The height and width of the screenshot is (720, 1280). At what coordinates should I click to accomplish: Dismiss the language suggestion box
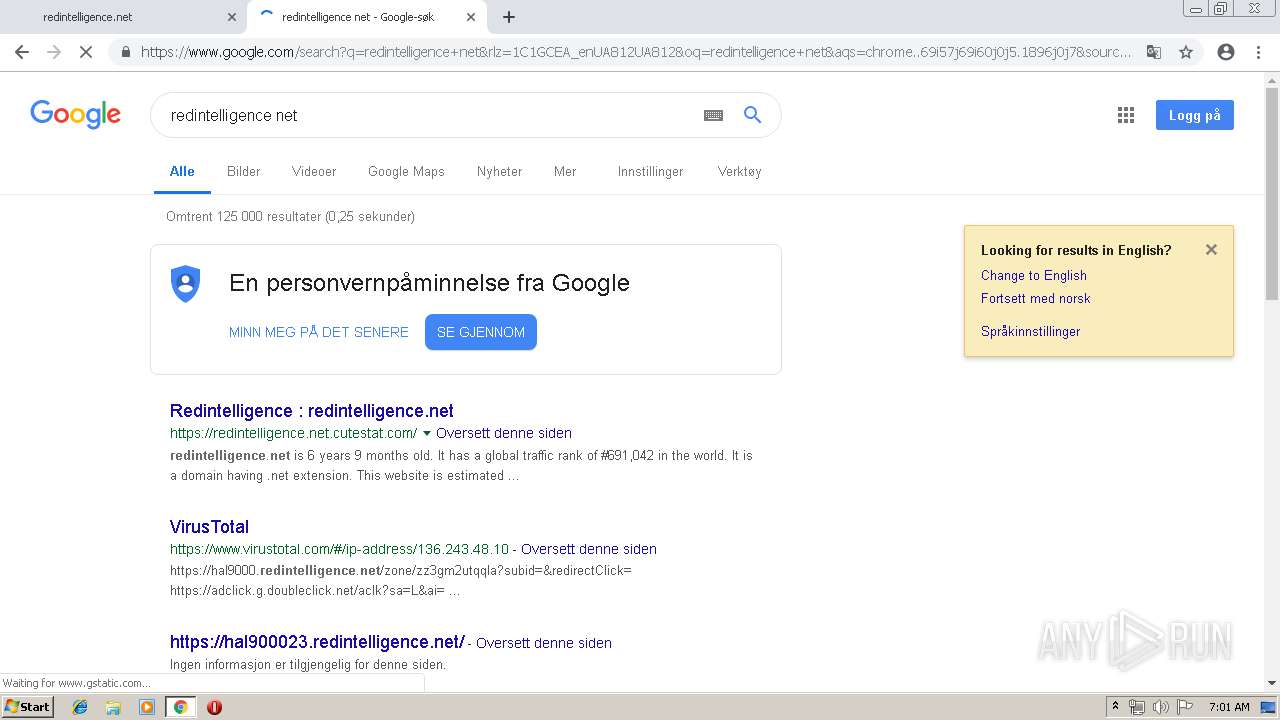(x=1211, y=250)
